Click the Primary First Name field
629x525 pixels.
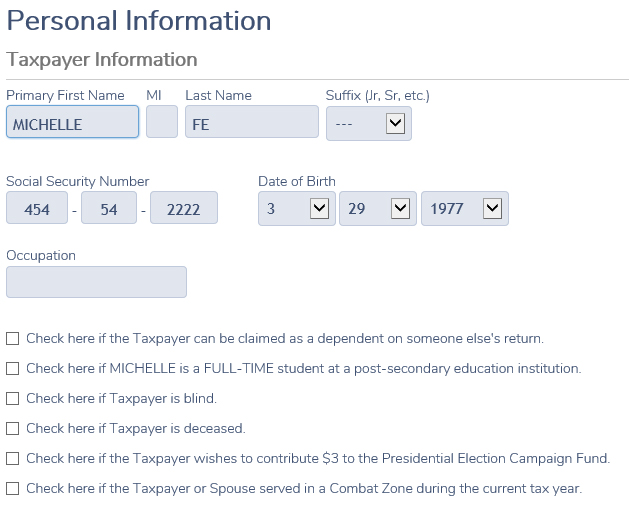[x=73, y=122]
